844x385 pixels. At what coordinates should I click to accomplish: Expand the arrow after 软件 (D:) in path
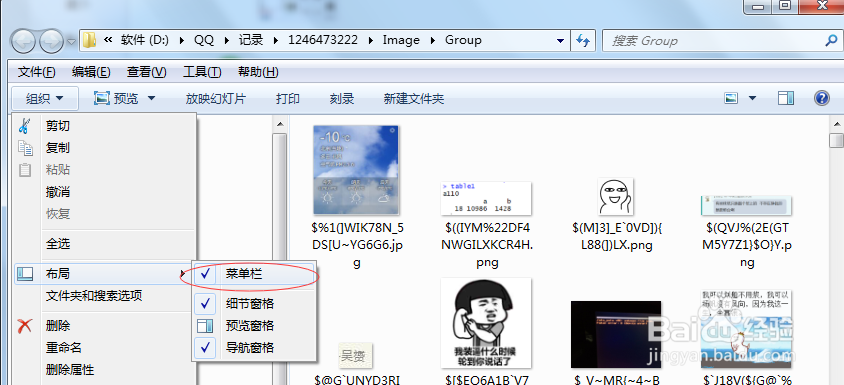[181, 40]
